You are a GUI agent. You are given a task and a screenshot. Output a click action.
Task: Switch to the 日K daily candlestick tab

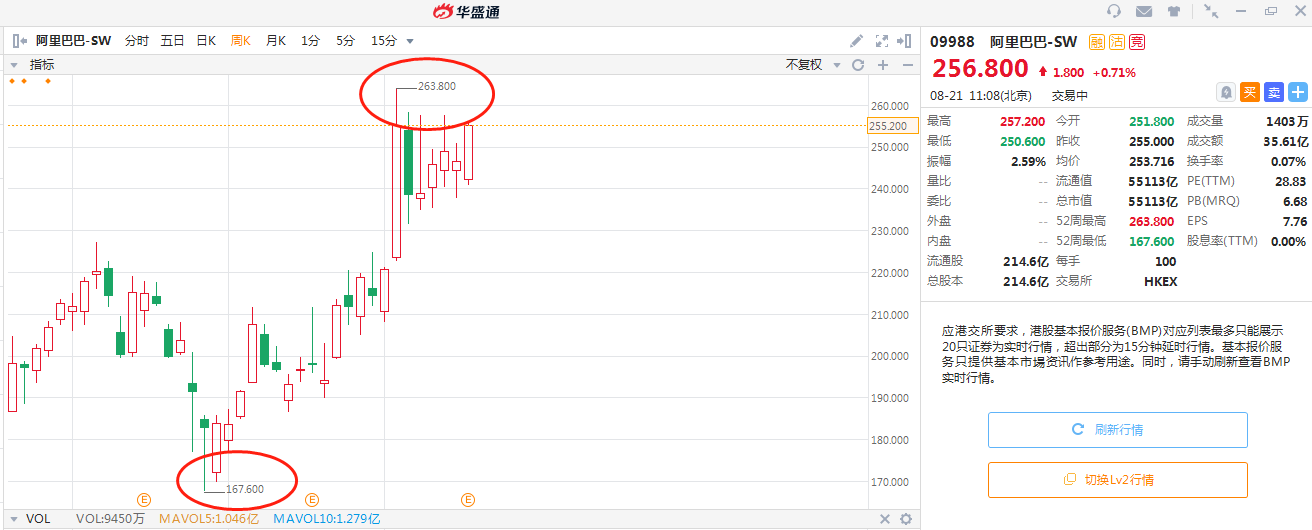206,41
